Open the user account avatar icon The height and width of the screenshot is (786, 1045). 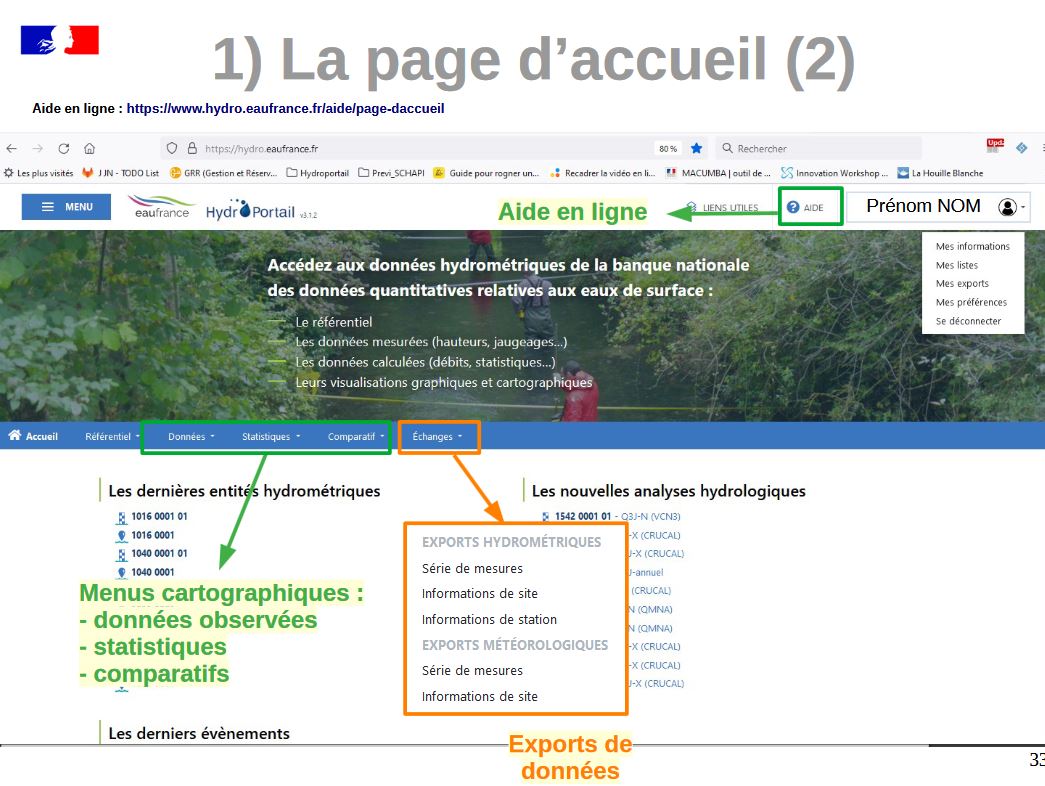click(1007, 207)
